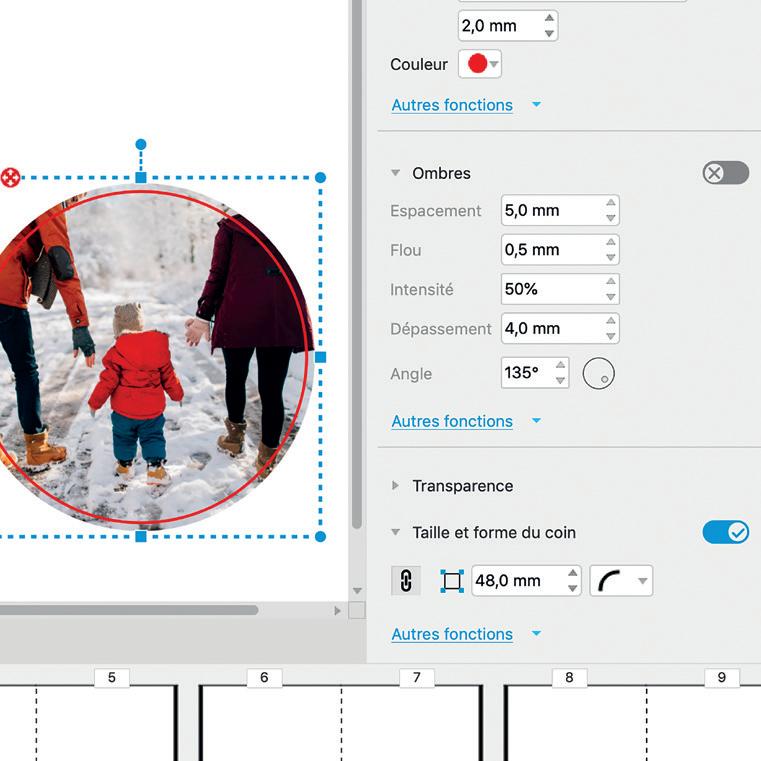Decrease the 2,0 mm value with the down arrow
The image size is (761, 761).
(549, 33)
